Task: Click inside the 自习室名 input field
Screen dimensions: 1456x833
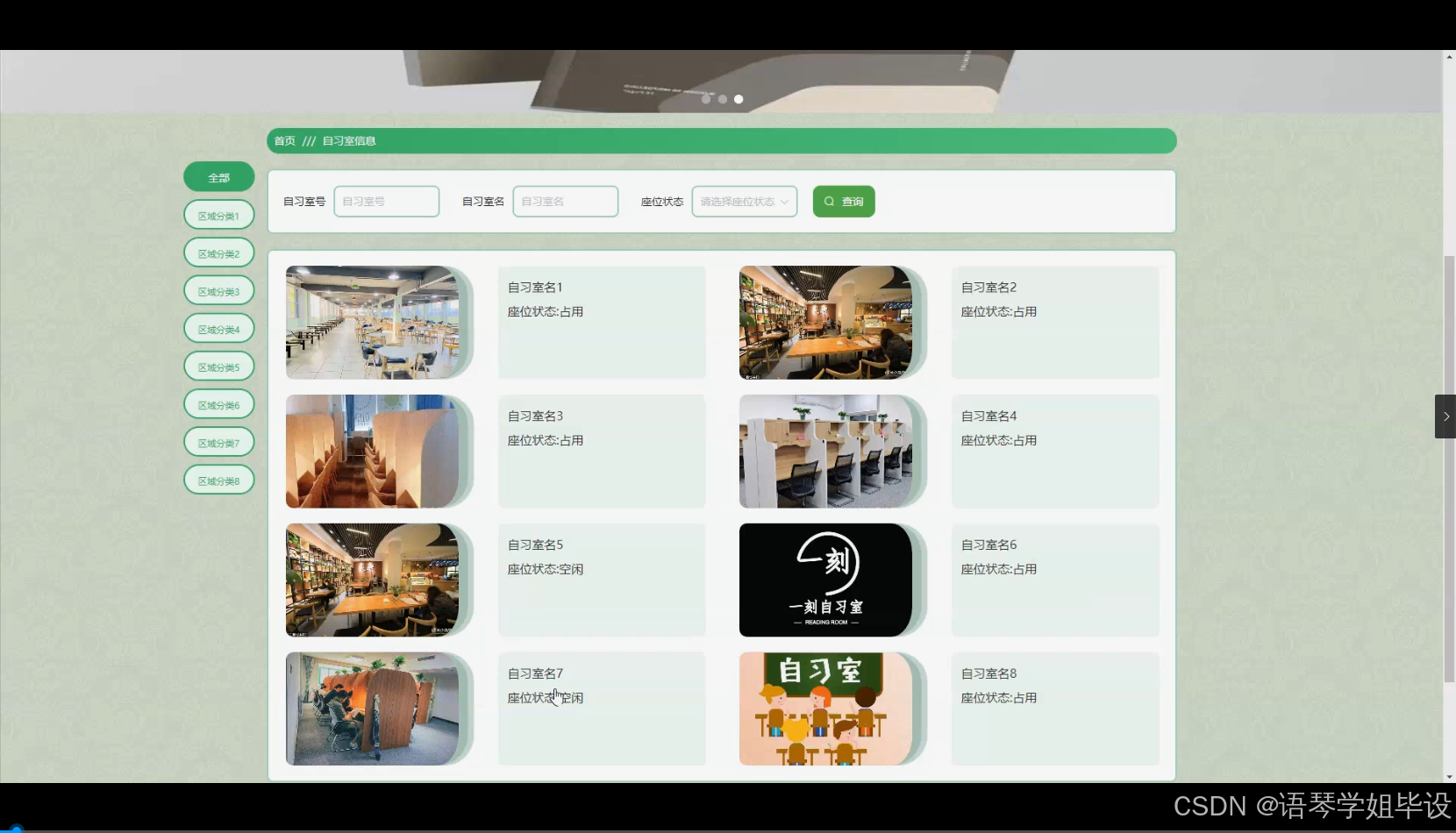Action: click(565, 201)
